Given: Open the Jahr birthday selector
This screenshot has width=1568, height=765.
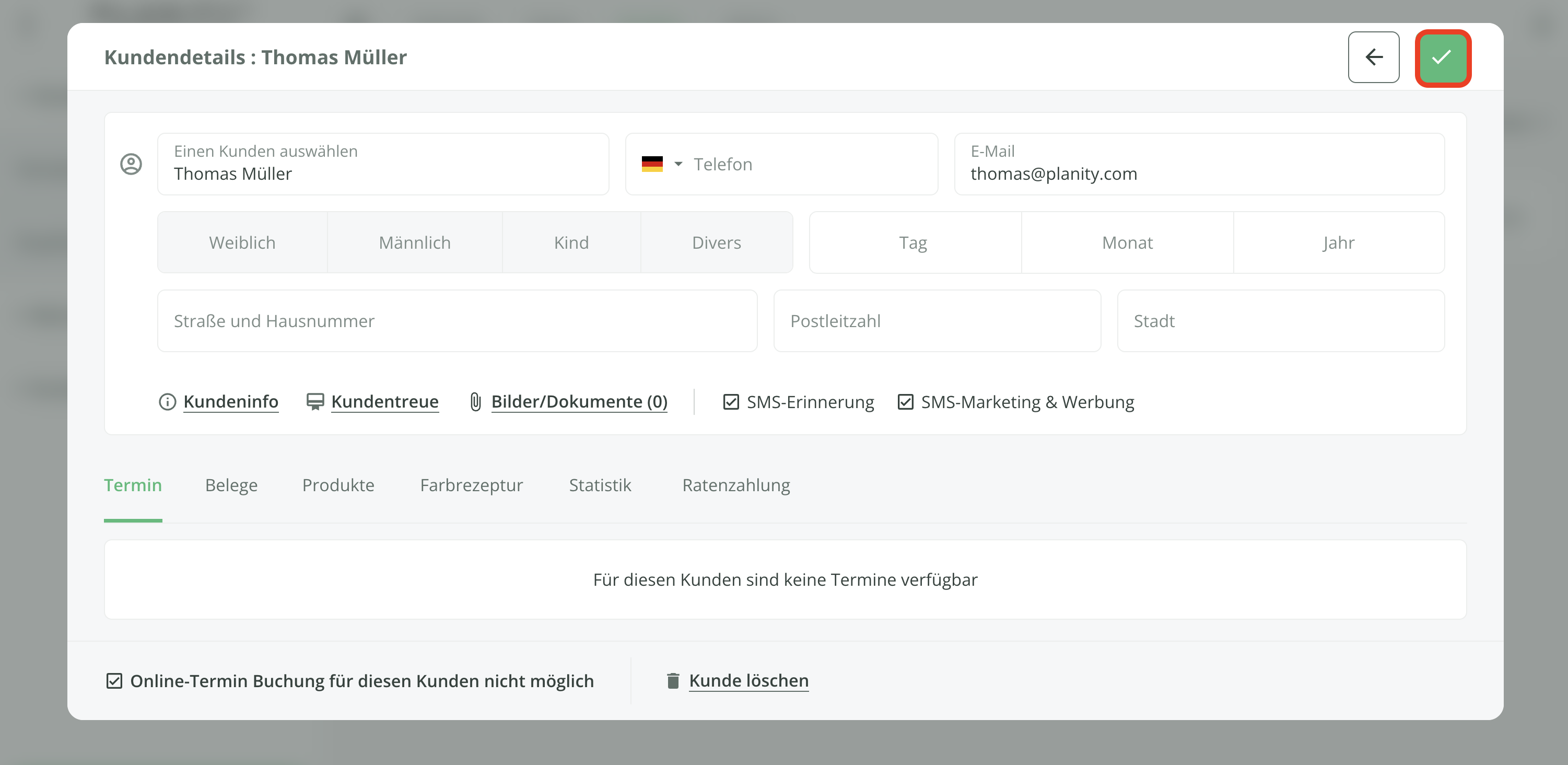Looking at the screenshot, I should 1338,242.
